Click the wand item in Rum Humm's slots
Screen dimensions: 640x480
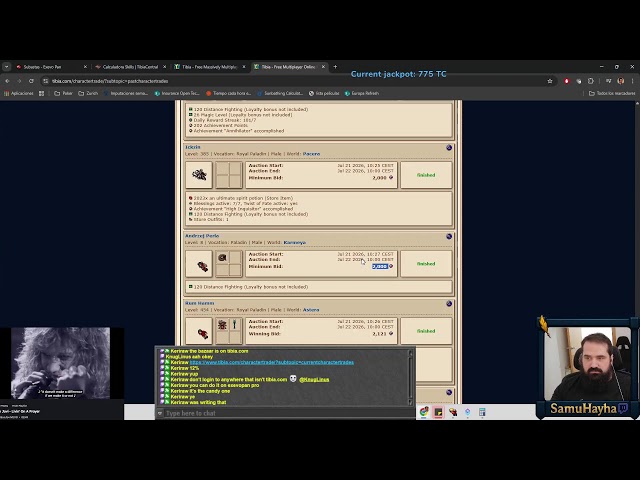(235, 325)
